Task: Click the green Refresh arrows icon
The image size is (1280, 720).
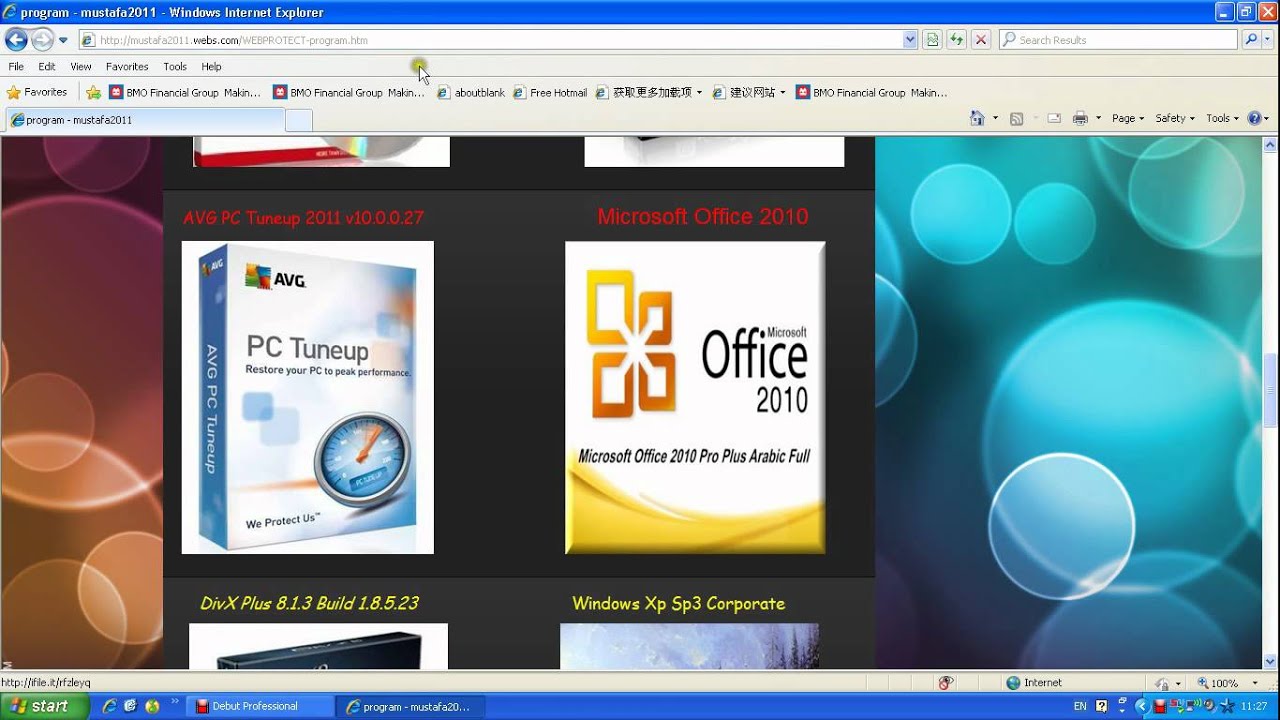Action: [x=957, y=40]
